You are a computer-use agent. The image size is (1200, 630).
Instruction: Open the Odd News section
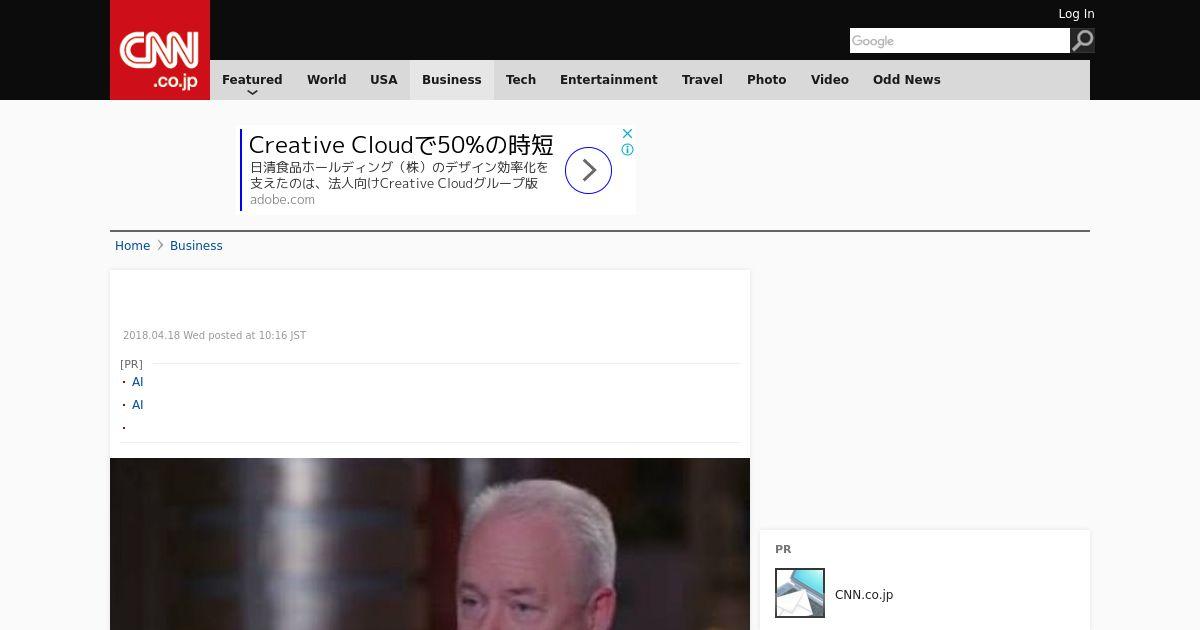tap(907, 80)
